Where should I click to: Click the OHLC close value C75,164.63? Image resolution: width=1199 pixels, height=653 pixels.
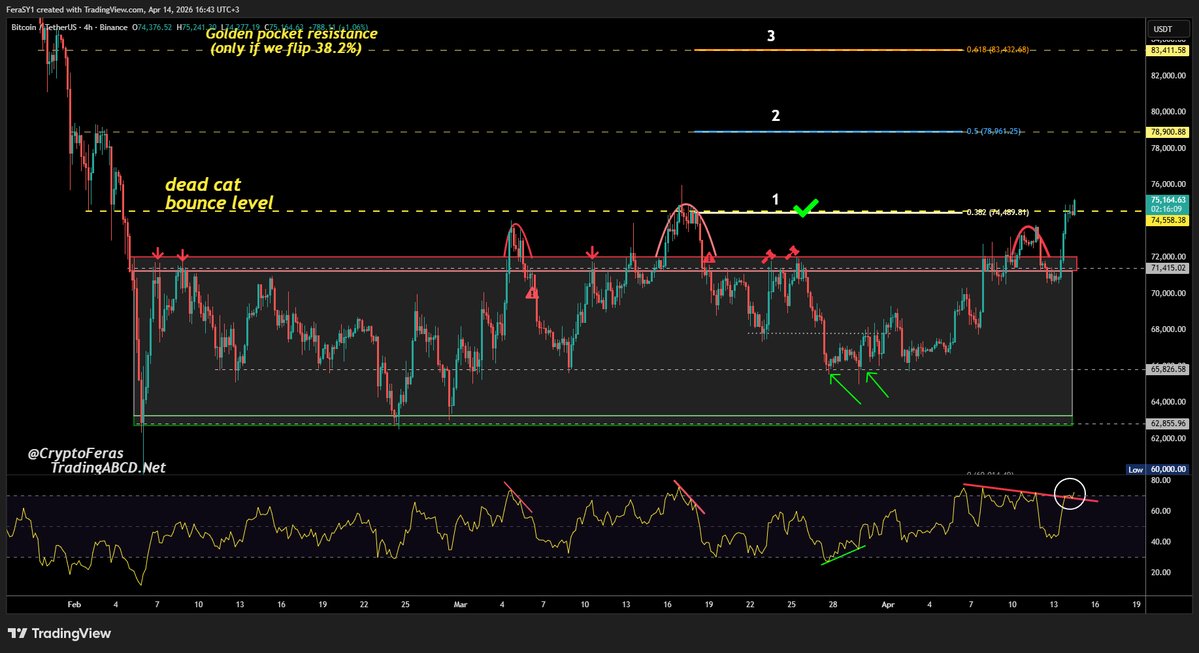284,28
